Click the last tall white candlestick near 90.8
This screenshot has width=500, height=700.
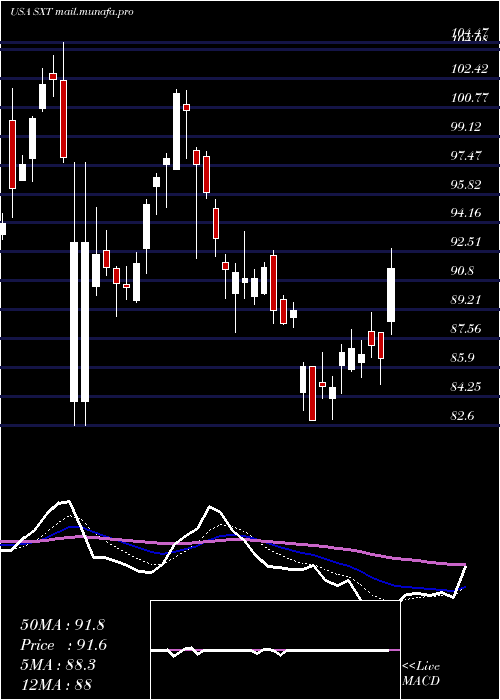[391, 295]
